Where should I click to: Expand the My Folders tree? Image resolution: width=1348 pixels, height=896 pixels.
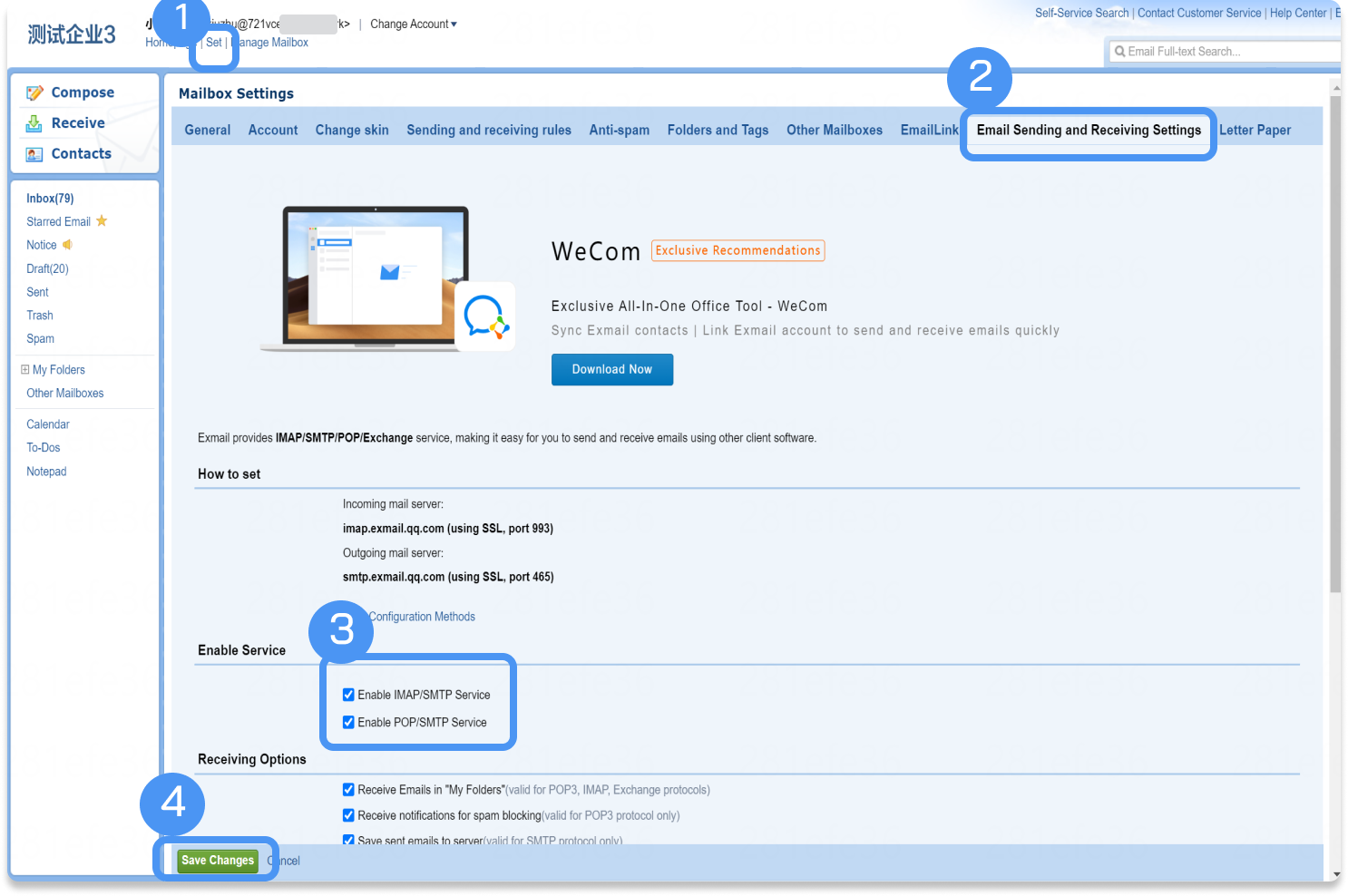25,369
